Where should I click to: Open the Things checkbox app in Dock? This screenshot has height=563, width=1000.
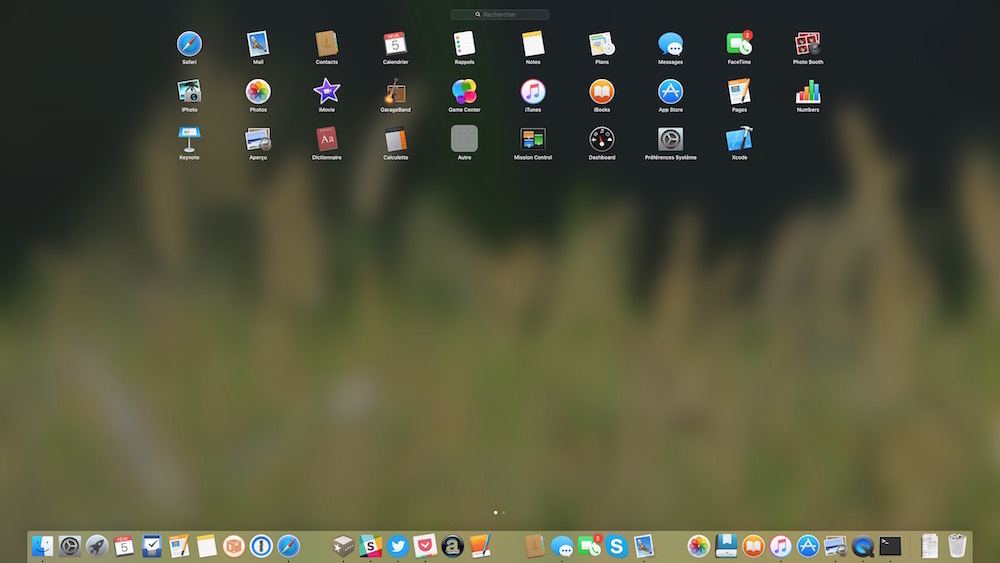(152, 546)
